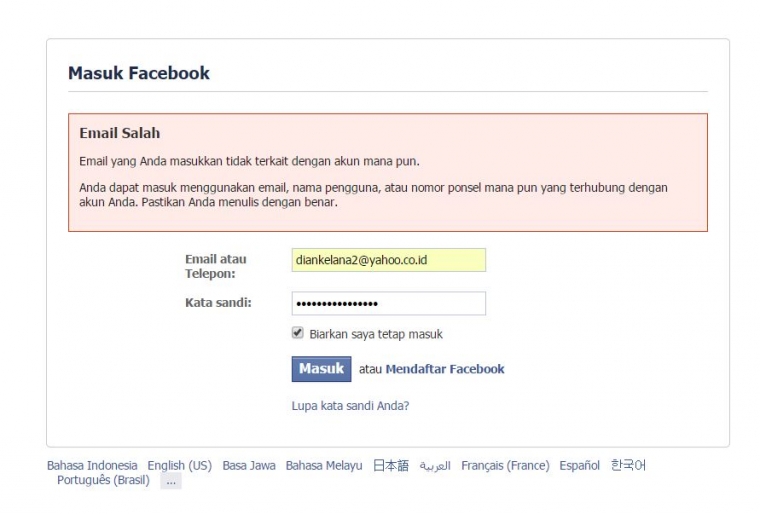Choose Basa Jawa language
760x514 pixels.
coord(249,466)
